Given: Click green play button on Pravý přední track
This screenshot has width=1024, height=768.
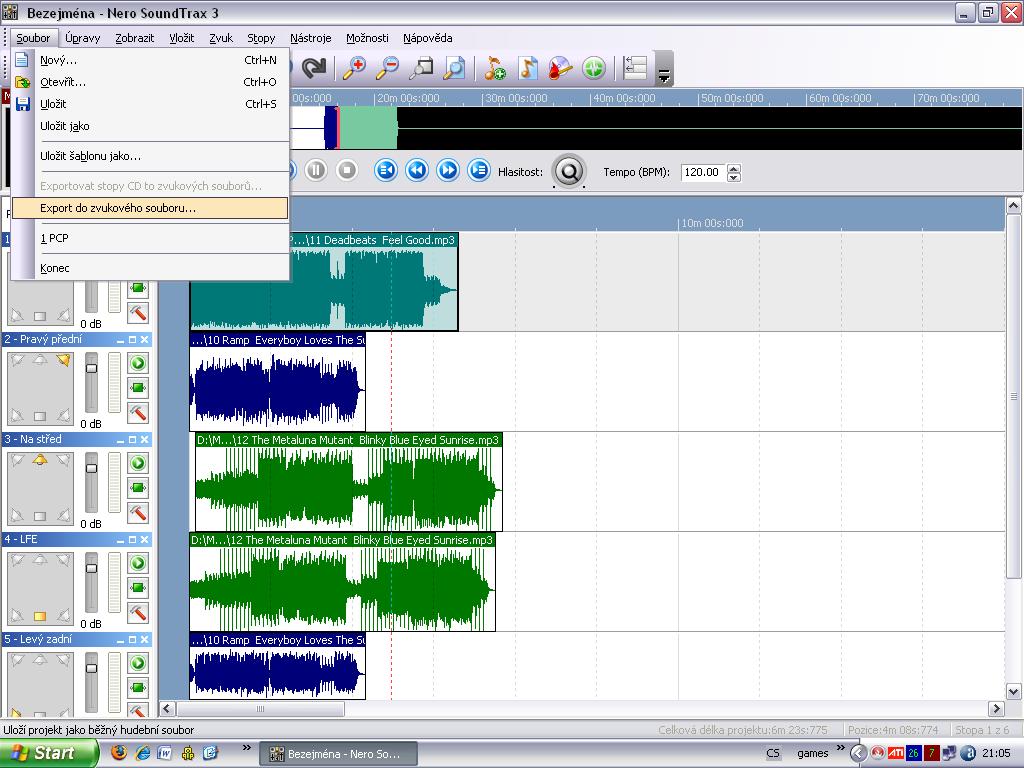Looking at the screenshot, I should pyautogui.click(x=138, y=363).
